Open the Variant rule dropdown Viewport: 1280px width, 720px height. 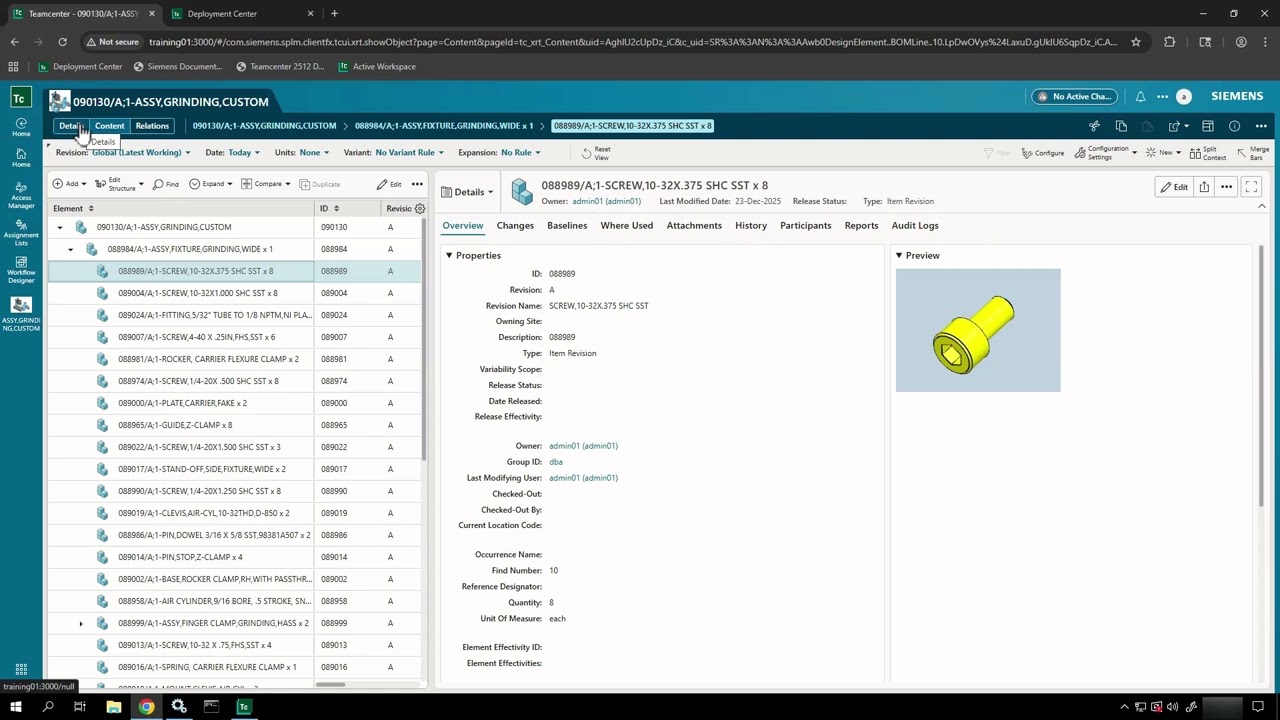pyautogui.click(x=409, y=153)
